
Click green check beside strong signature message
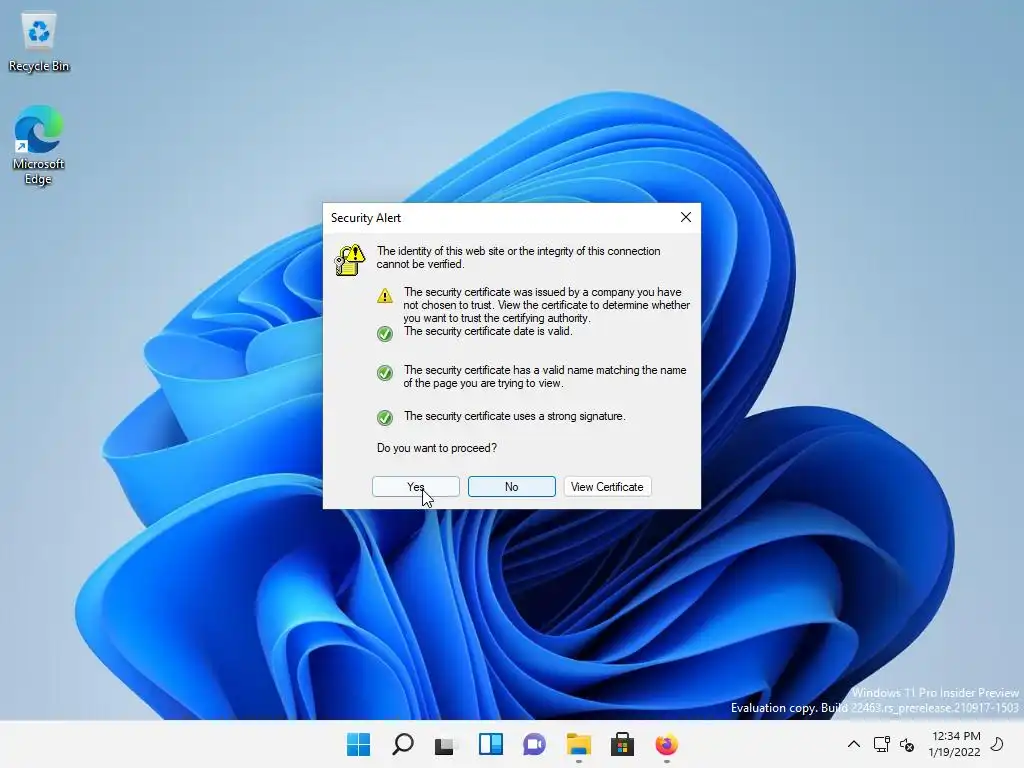[x=385, y=418]
